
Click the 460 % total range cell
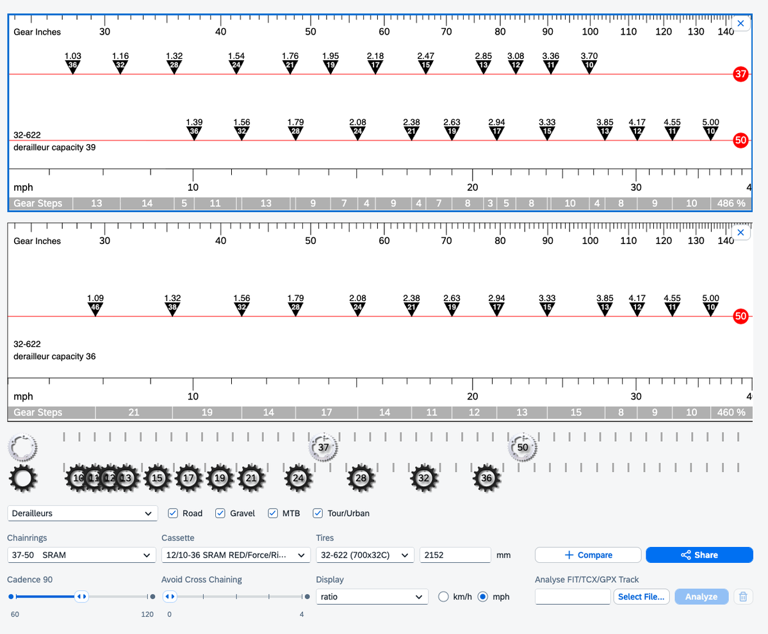(731, 413)
